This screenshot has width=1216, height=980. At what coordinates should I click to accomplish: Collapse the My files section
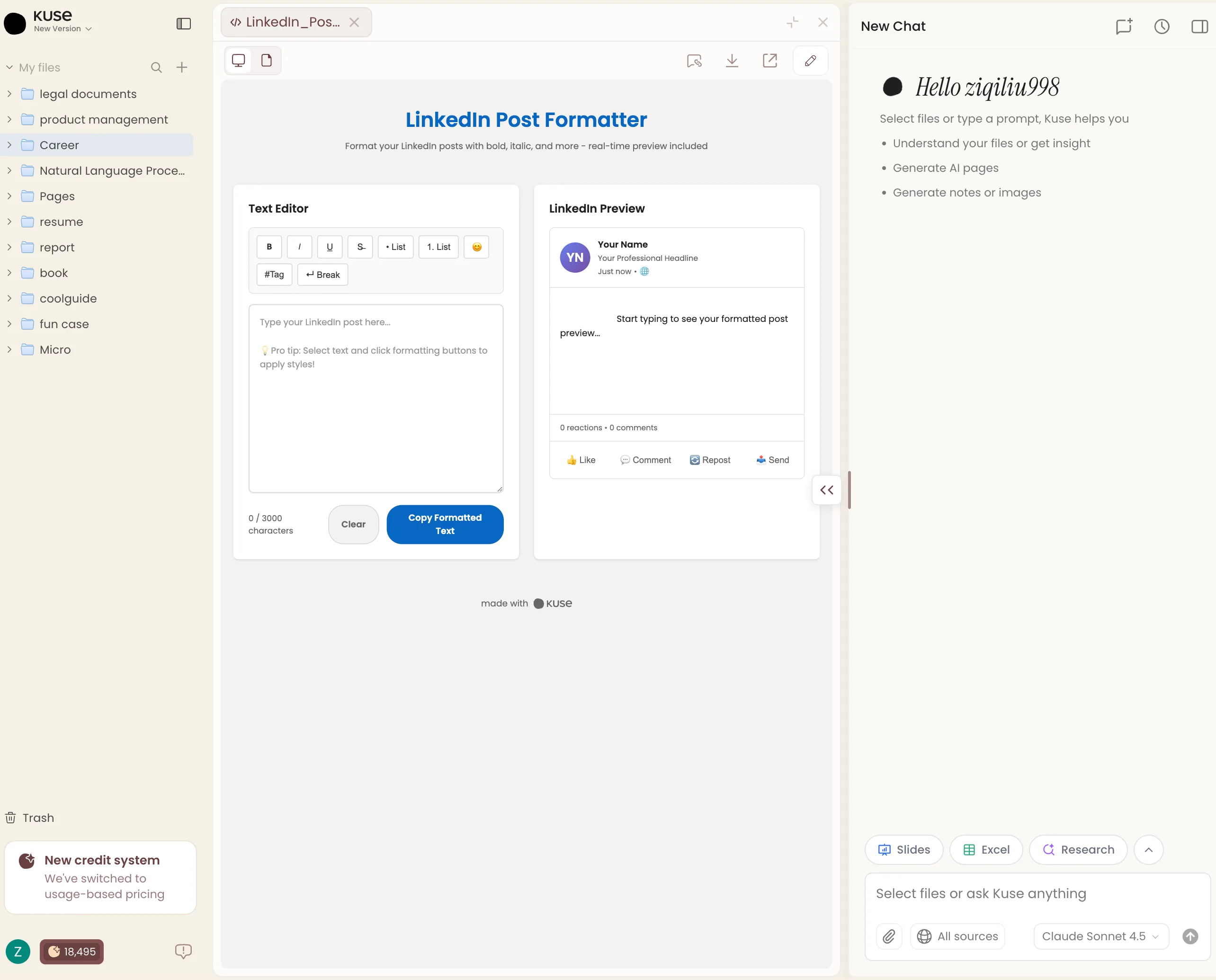[9, 68]
